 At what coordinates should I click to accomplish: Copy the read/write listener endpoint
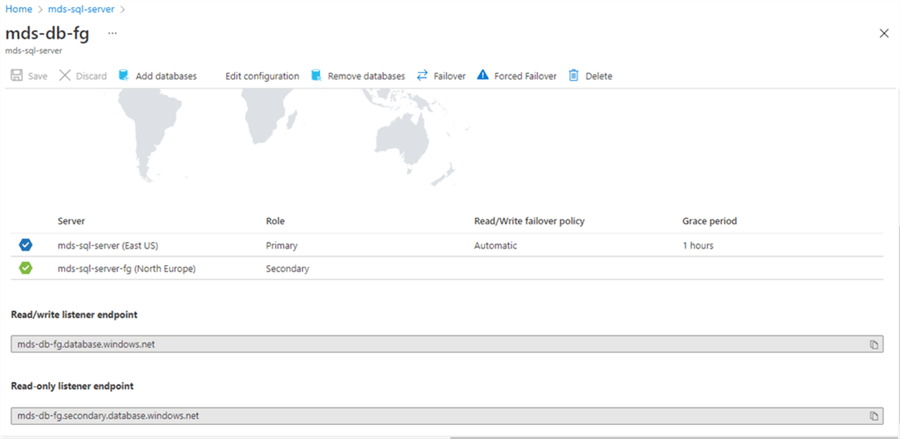coord(874,344)
